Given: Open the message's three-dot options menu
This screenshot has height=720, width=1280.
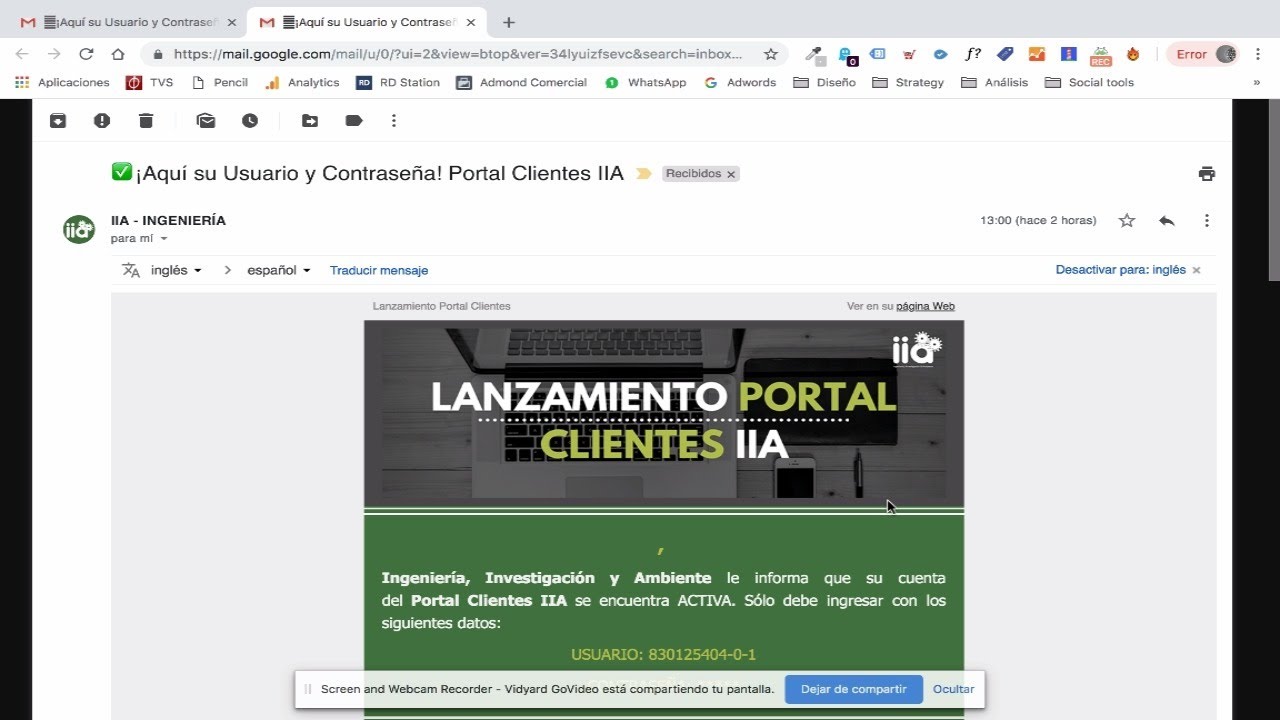Looking at the screenshot, I should [x=1207, y=220].
